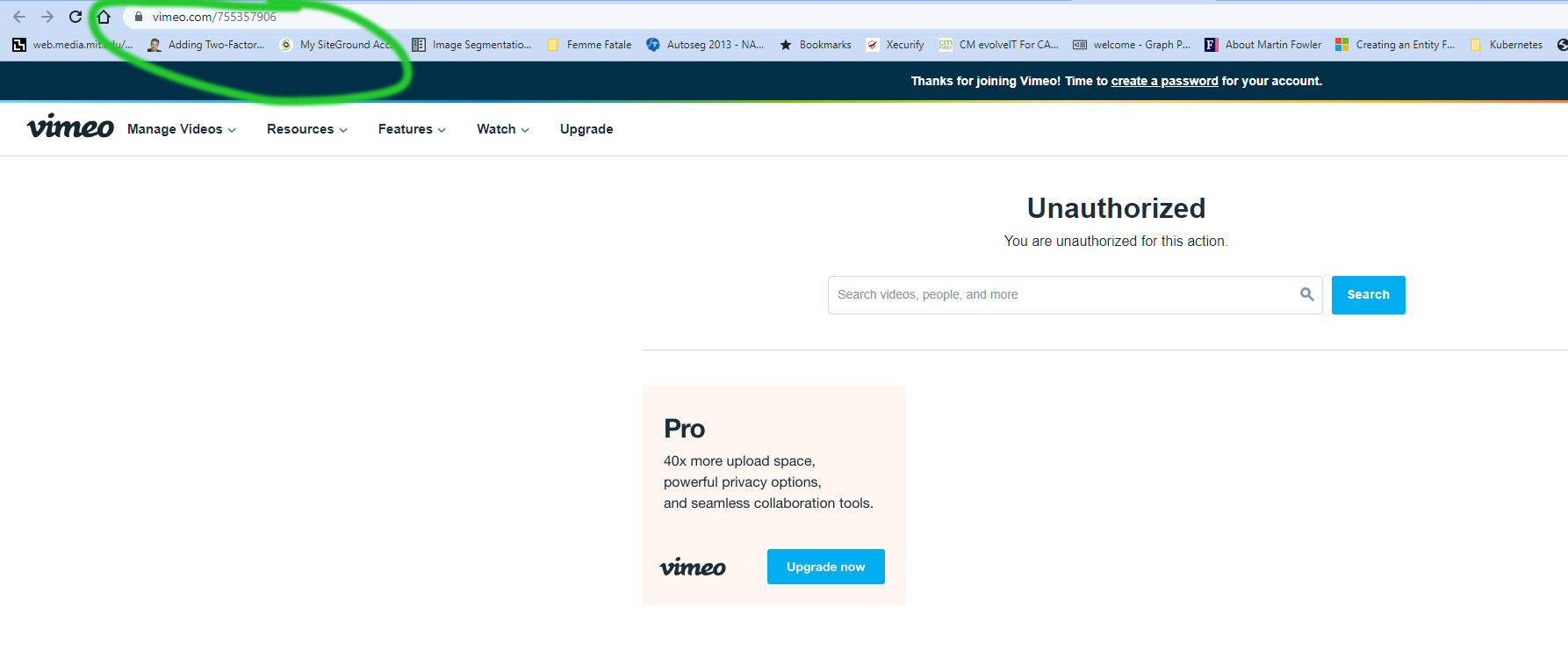Click the '40x more upload space,' text
Viewport: 1568px width, 651px height.
point(739,461)
